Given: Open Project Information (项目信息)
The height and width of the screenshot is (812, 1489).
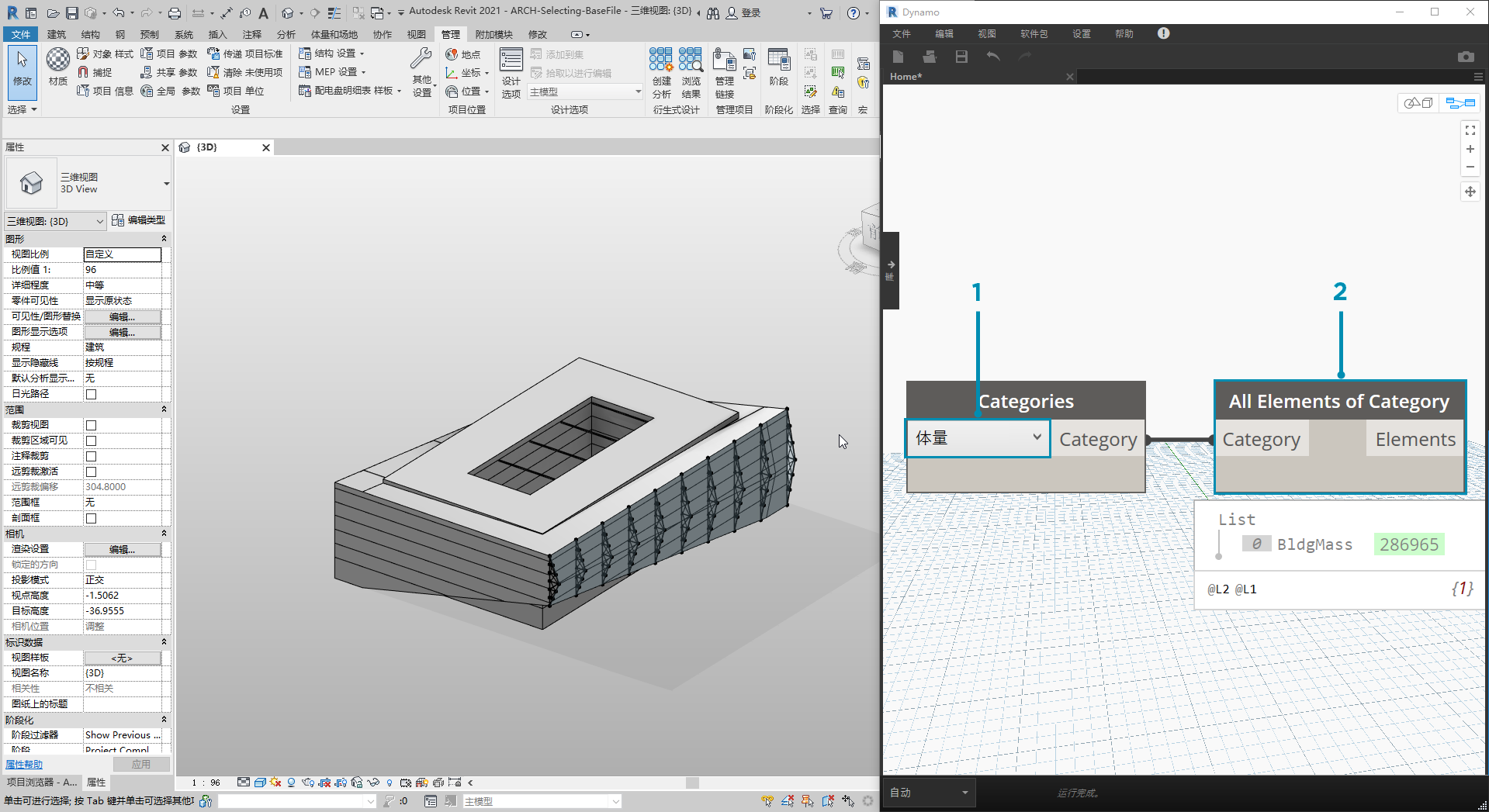Looking at the screenshot, I should [105, 91].
